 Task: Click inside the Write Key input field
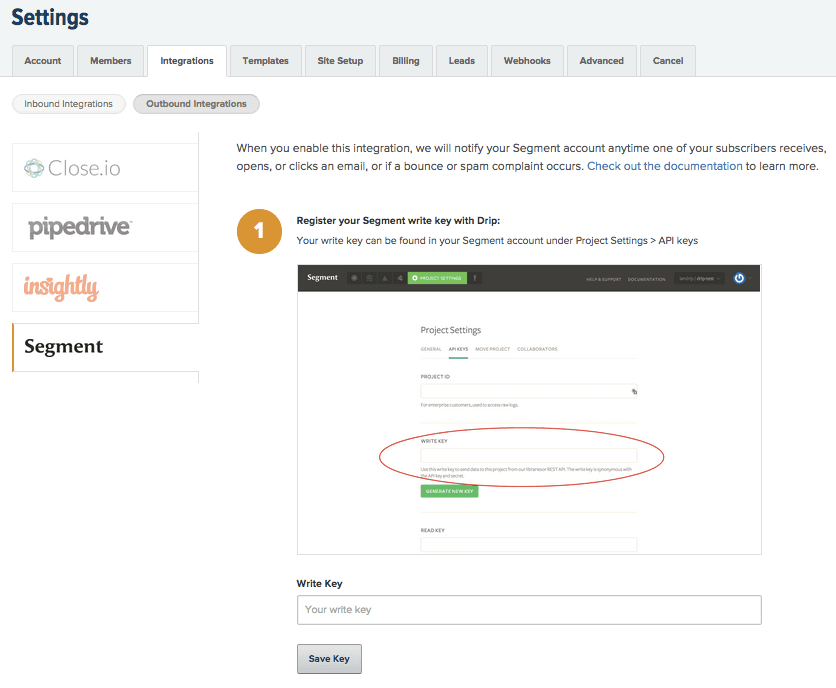coord(528,610)
